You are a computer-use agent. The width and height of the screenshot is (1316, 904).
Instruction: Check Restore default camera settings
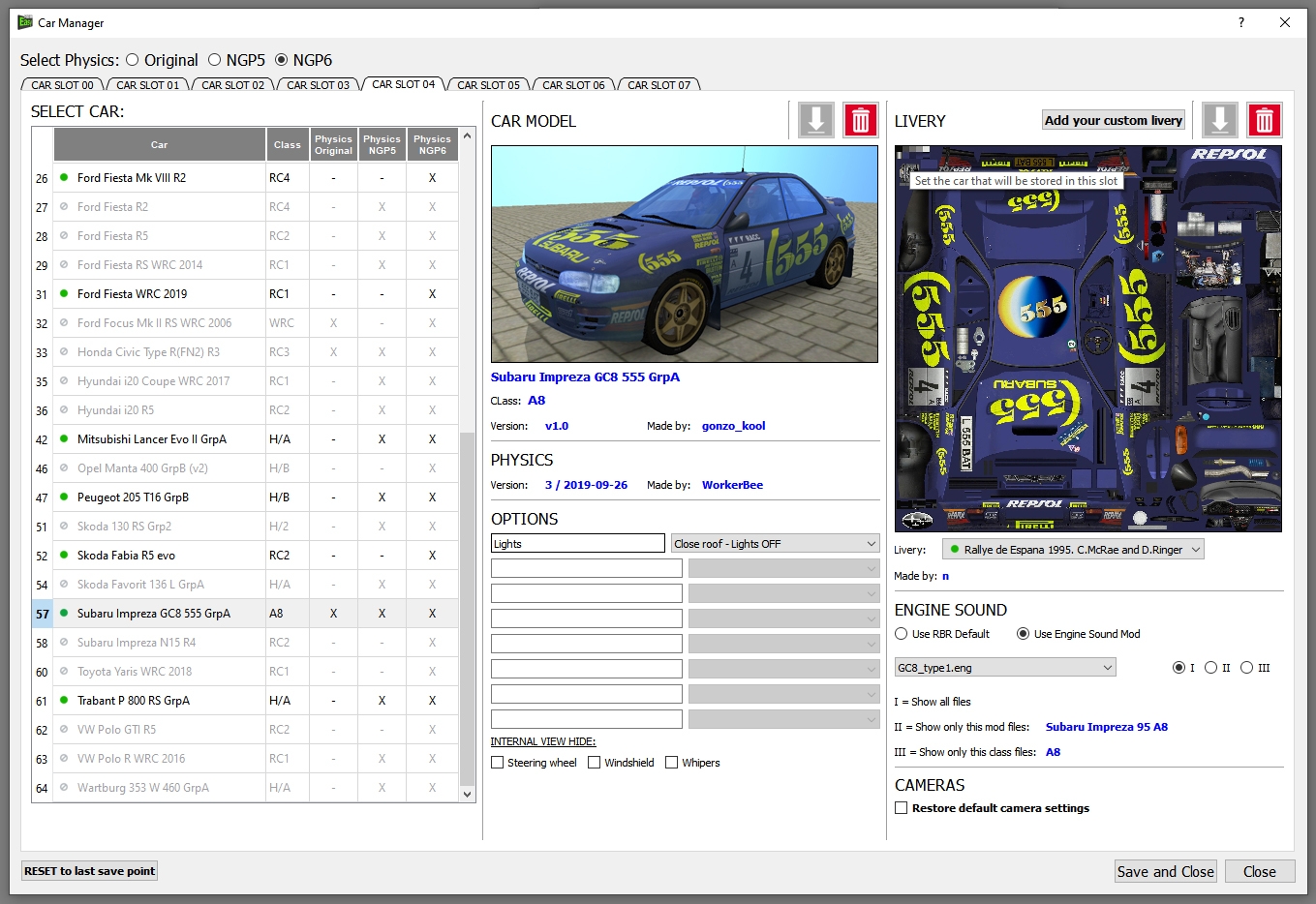(x=902, y=807)
